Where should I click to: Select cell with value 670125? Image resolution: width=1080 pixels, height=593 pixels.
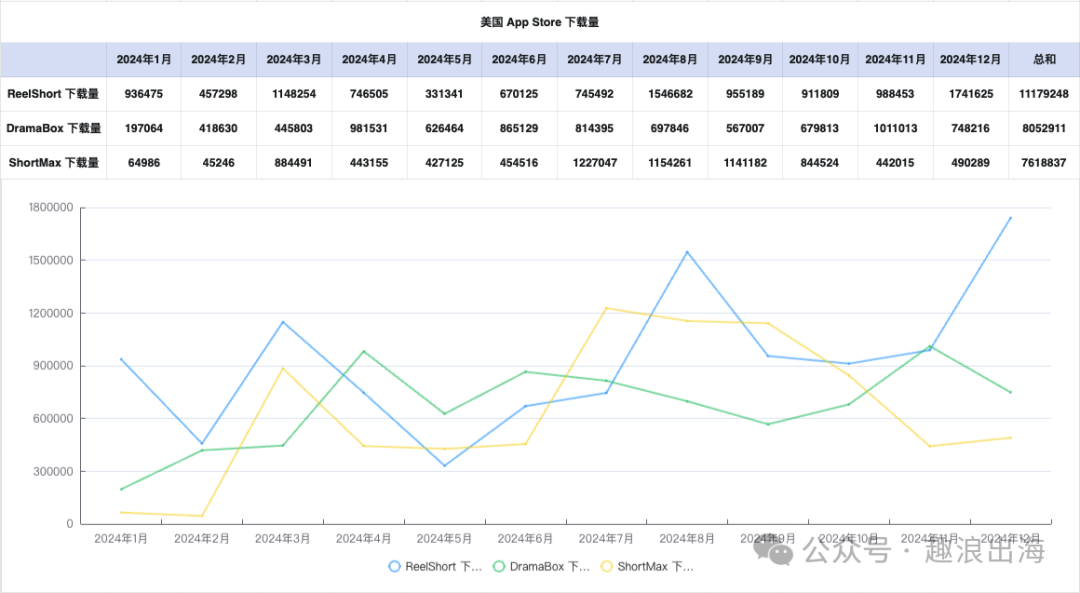coord(519,94)
